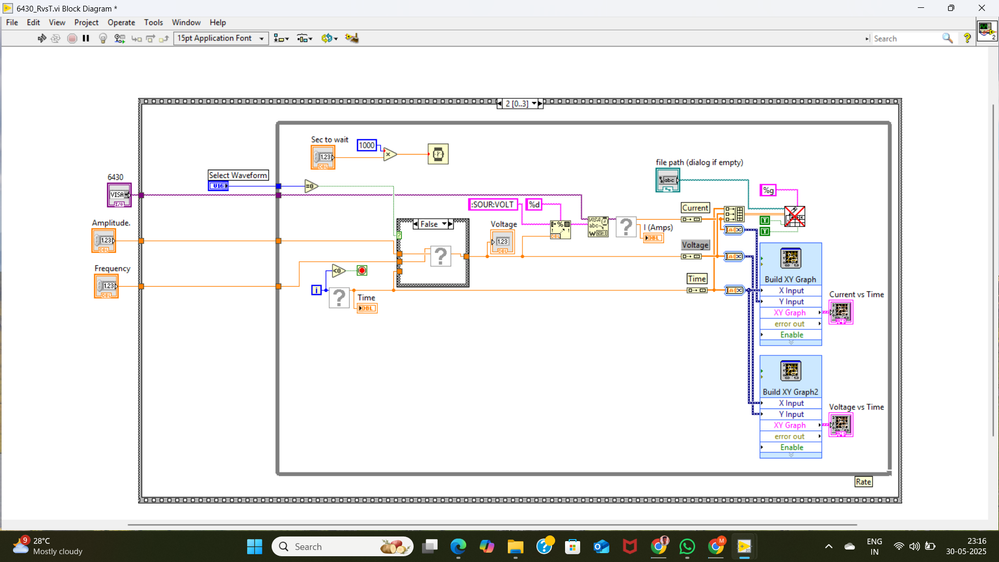The image size is (999, 562).
Task: Select the Current vs Time graph terminal
Action: 840,313
